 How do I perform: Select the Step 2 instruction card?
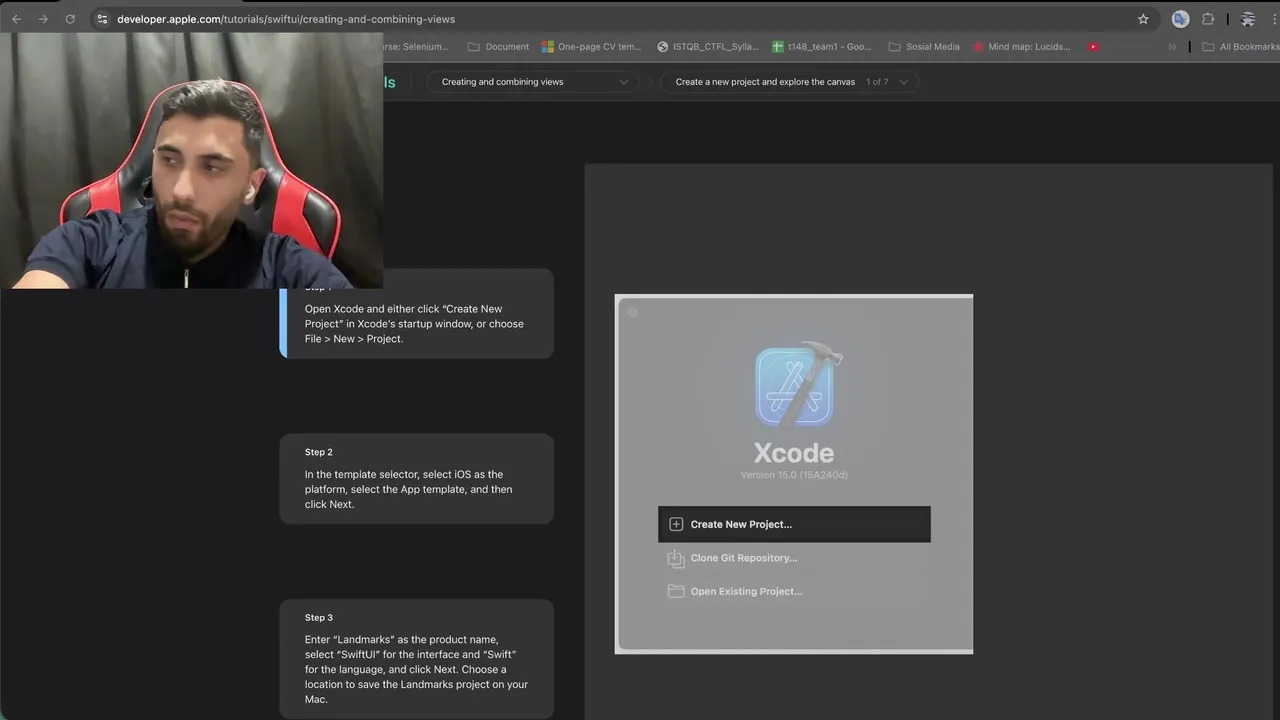[416, 479]
